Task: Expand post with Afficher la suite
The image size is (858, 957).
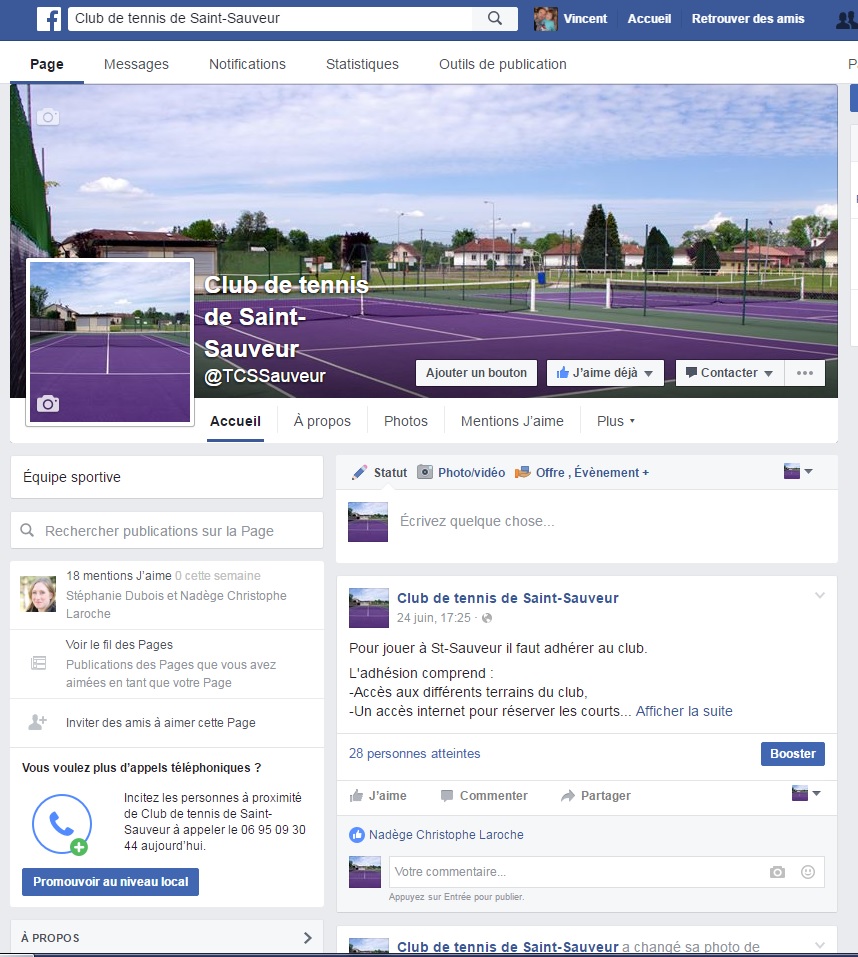Action: coord(684,711)
